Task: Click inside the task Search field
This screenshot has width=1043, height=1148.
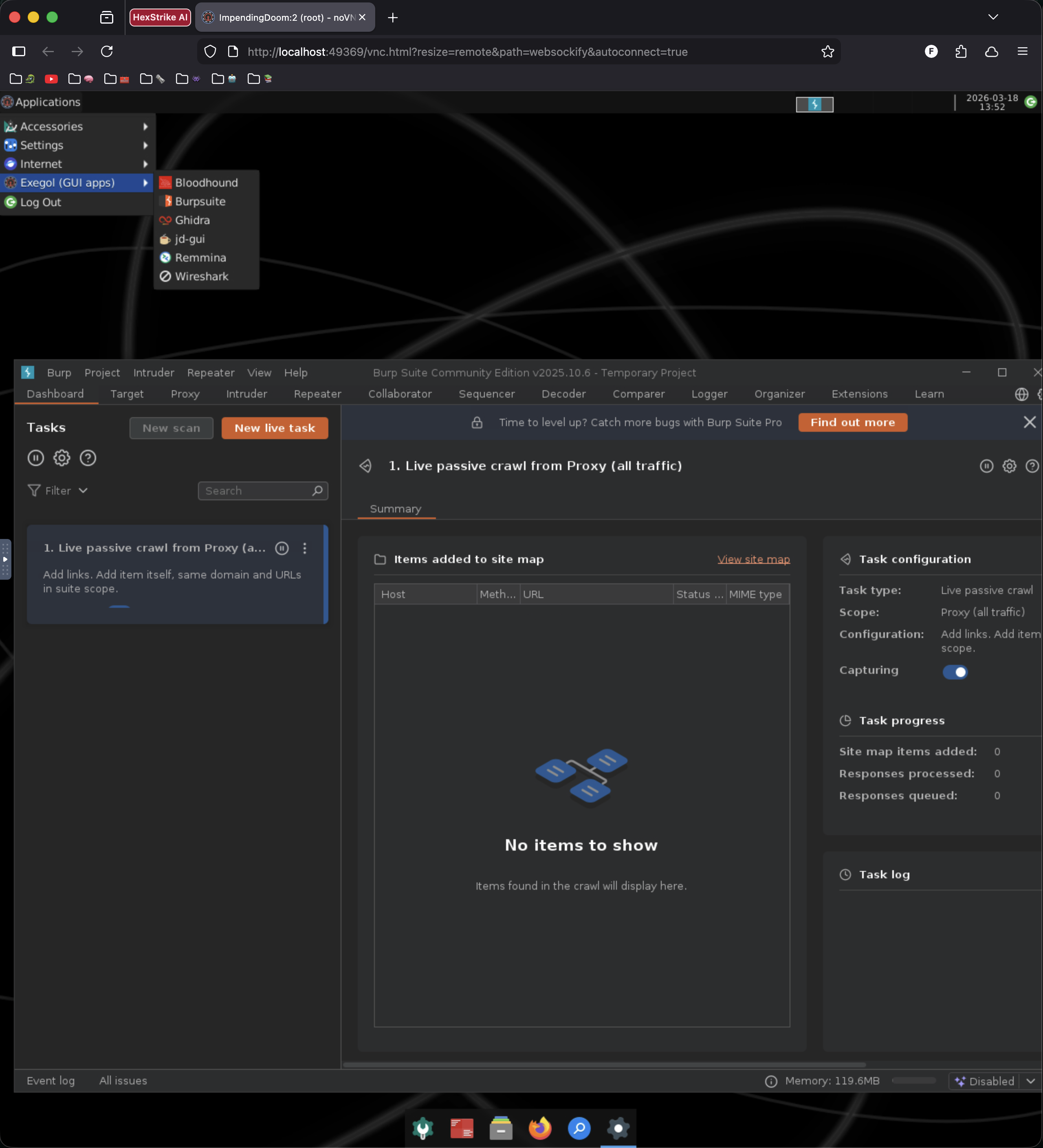Action: tap(256, 490)
